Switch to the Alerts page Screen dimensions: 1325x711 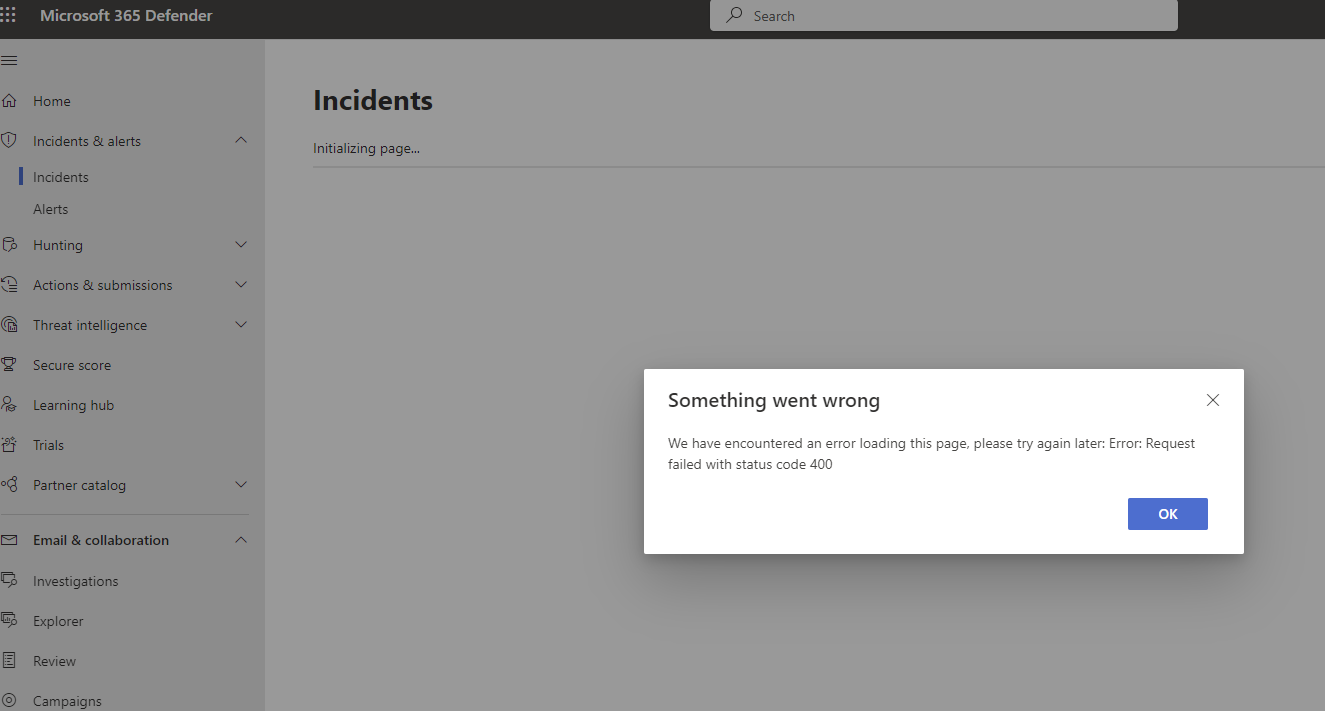[x=50, y=208]
